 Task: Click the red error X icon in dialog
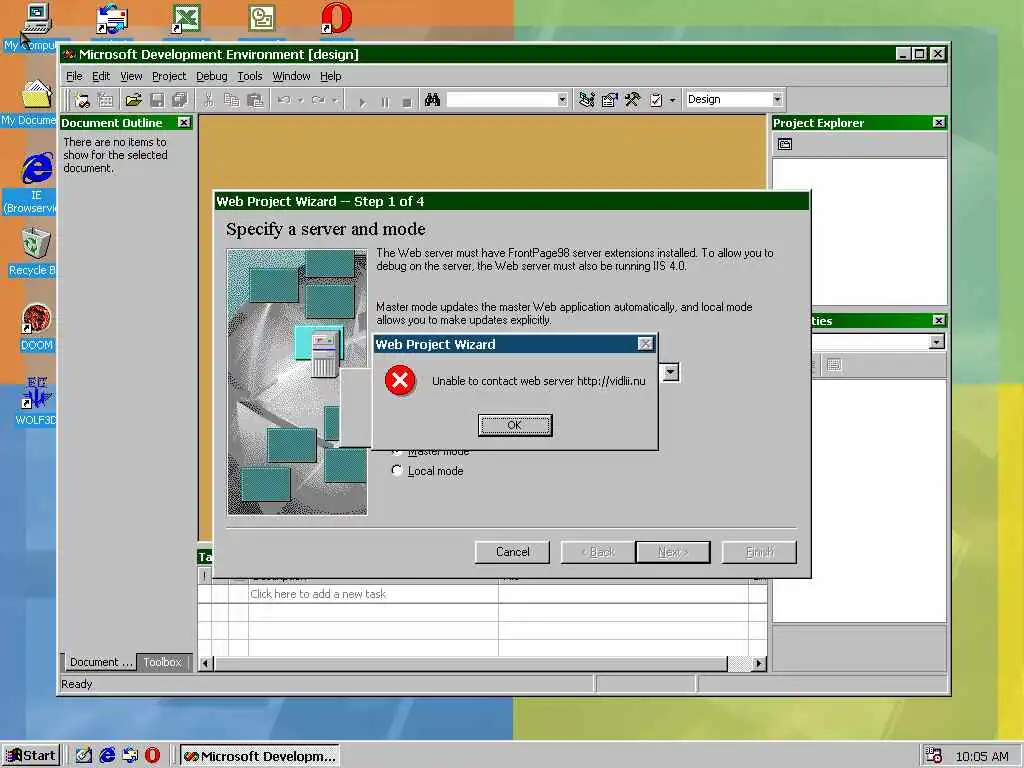[x=400, y=380]
